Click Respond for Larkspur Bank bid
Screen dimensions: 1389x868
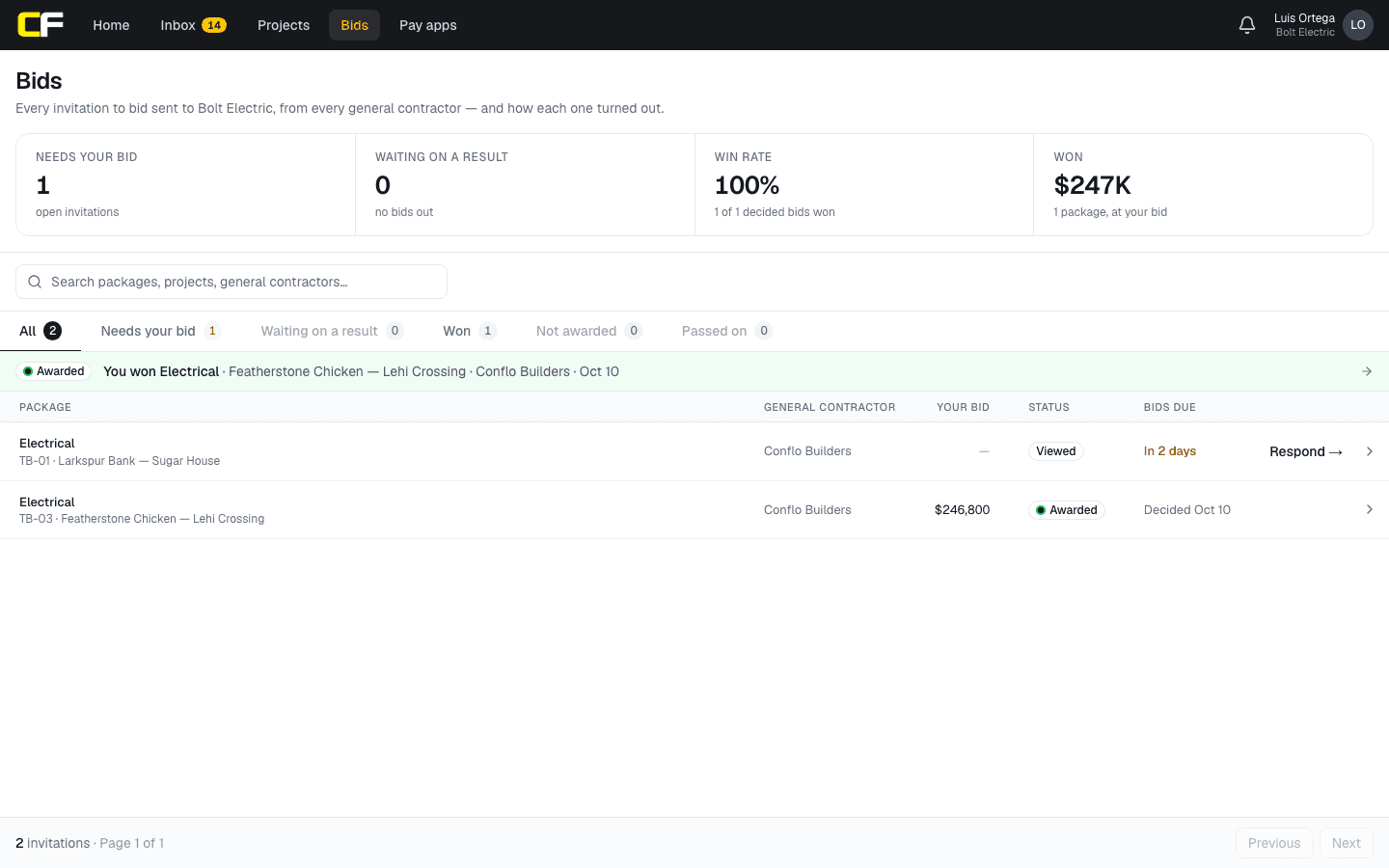click(1306, 451)
